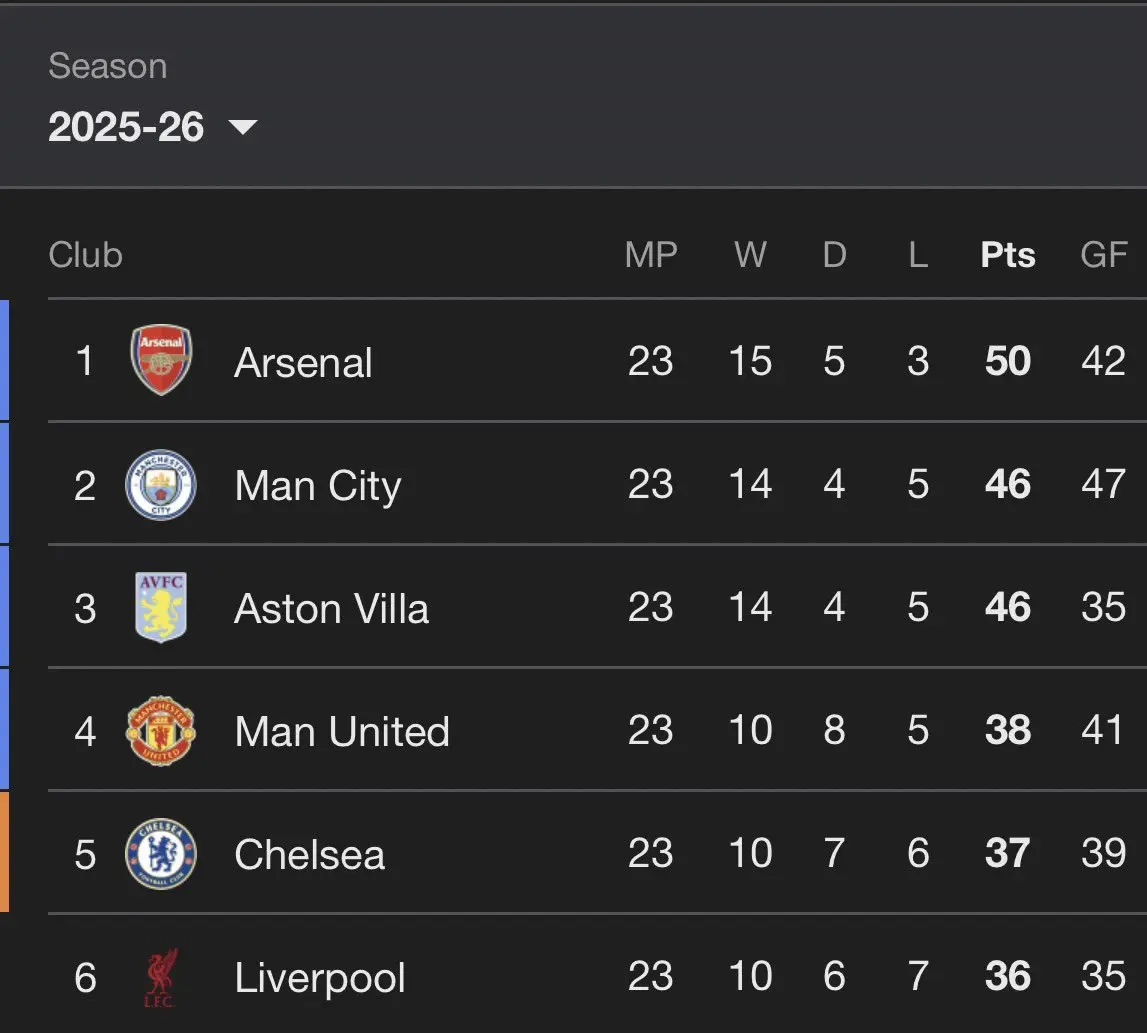Image resolution: width=1147 pixels, height=1033 pixels.
Task: Click the Pts column header
Action: tap(1007, 255)
